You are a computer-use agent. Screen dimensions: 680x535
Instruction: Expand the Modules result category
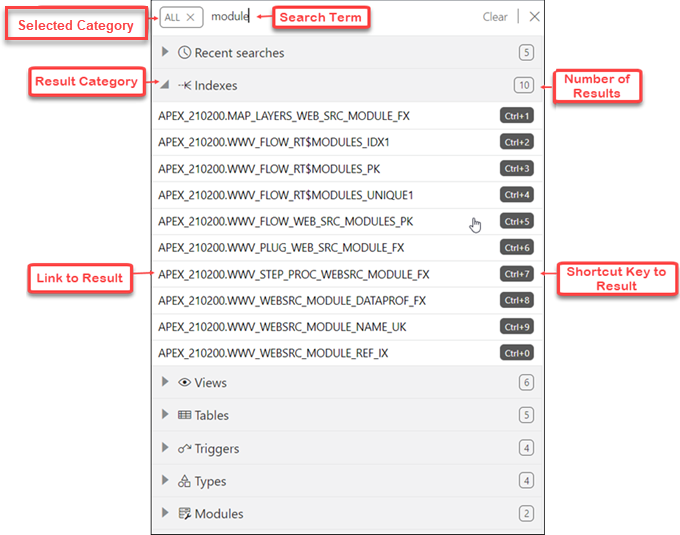click(x=165, y=512)
